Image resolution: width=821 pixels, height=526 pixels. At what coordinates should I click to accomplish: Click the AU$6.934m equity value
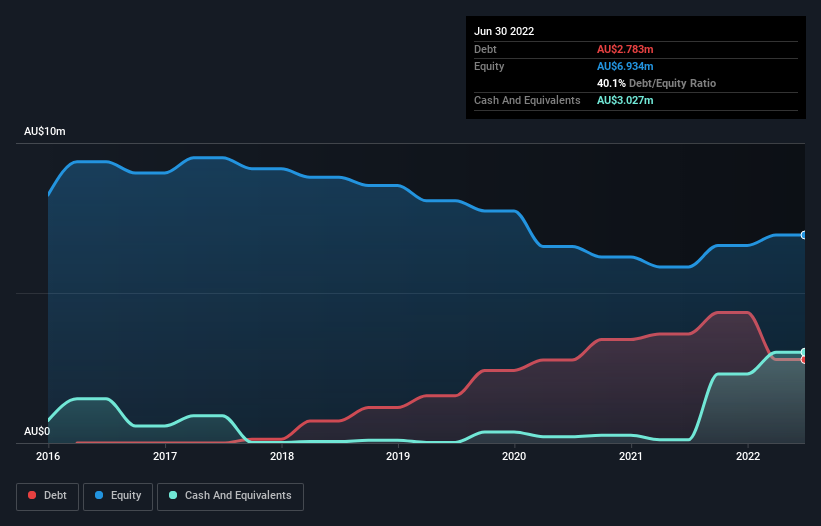(625, 66)
